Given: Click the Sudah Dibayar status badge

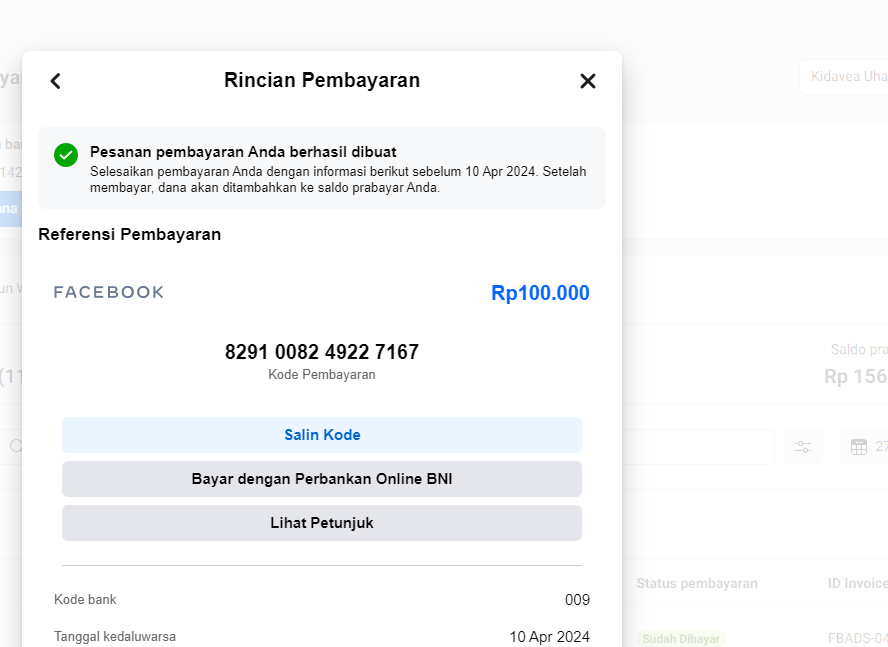Looking at the screenshot, I should (x=681, y=639).
